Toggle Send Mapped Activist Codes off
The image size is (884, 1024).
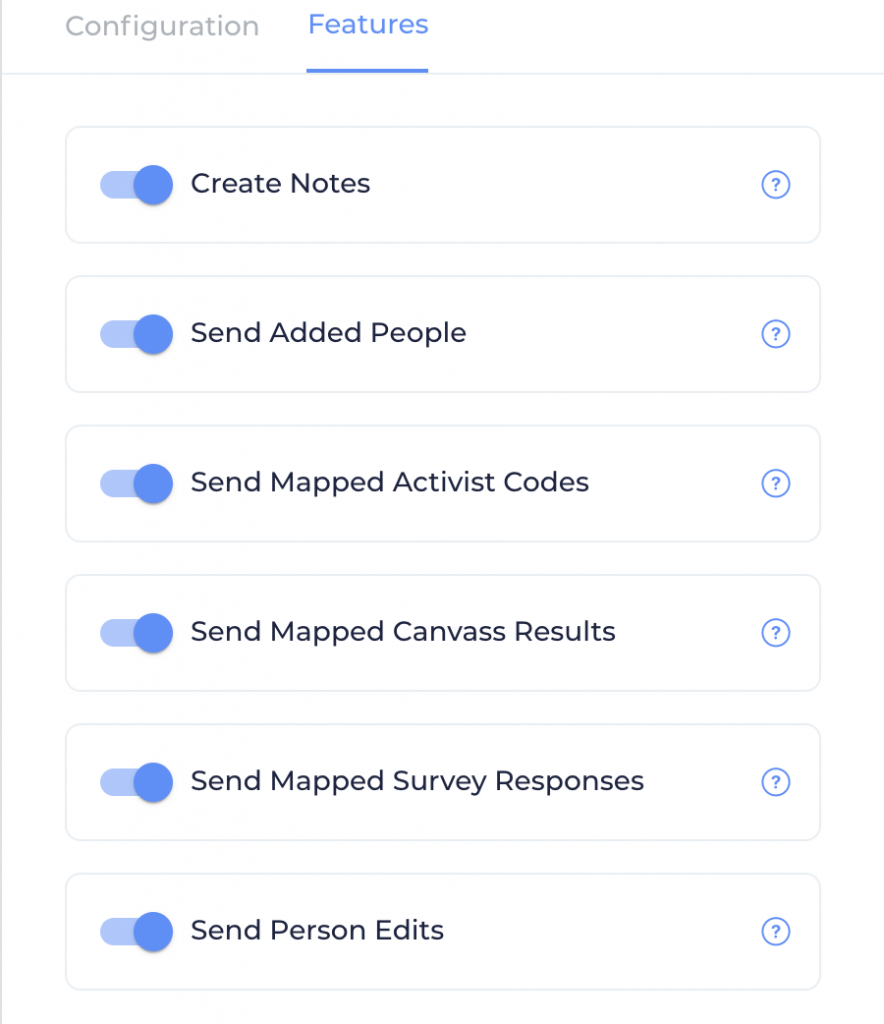click(x=136, y=483)
